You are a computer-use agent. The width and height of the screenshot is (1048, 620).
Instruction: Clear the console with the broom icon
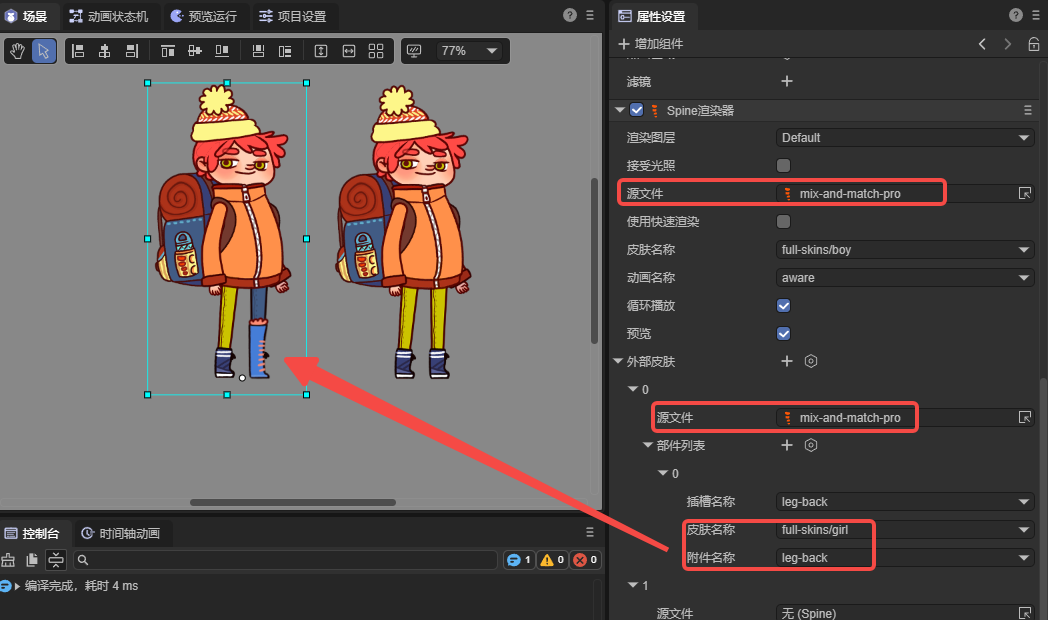click(9, 560)
